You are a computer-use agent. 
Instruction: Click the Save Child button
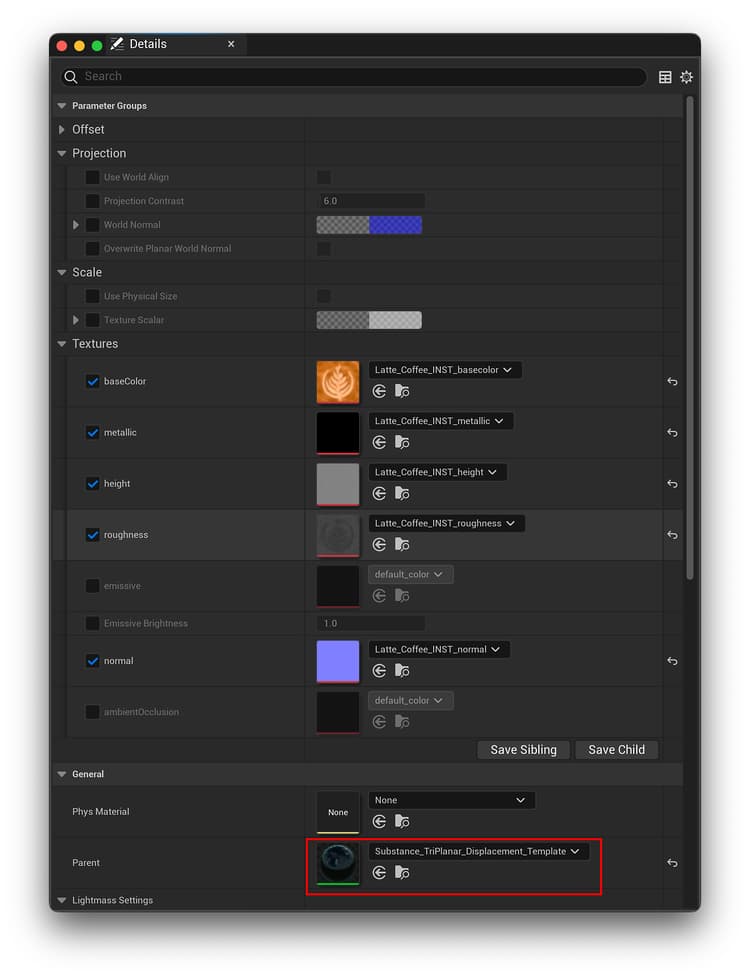(616, 750)
